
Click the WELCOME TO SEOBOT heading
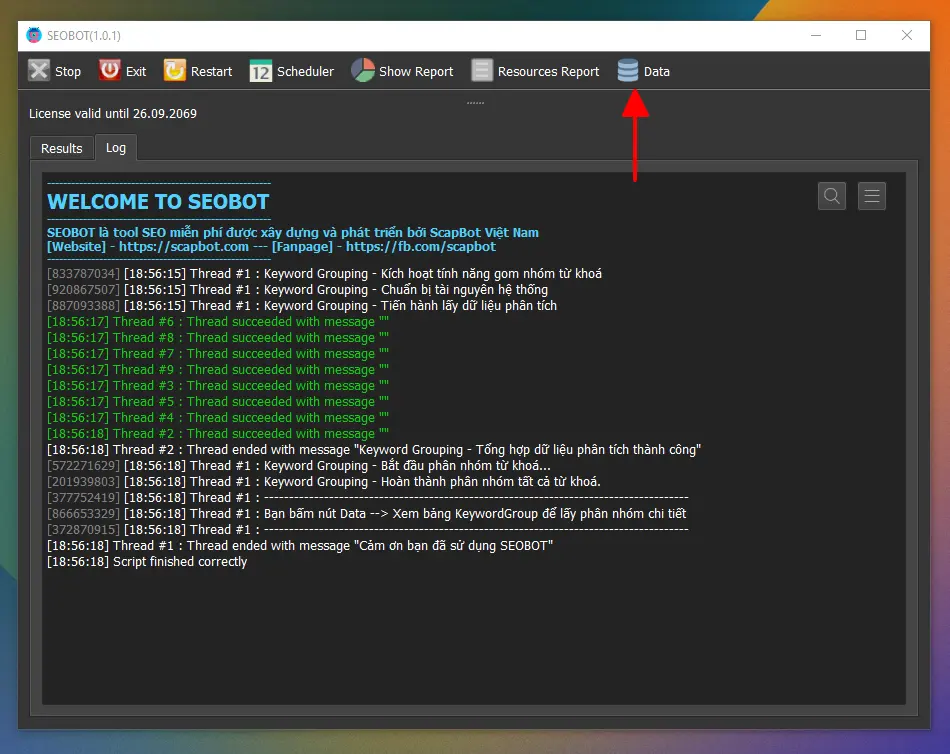coord(158,201)
